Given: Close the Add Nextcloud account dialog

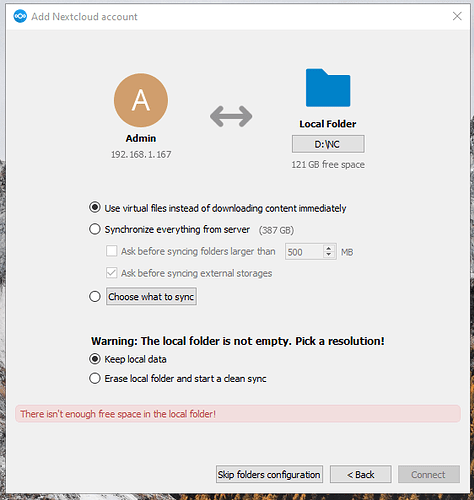Looking at the screenshot, I should tap(457, 16).
